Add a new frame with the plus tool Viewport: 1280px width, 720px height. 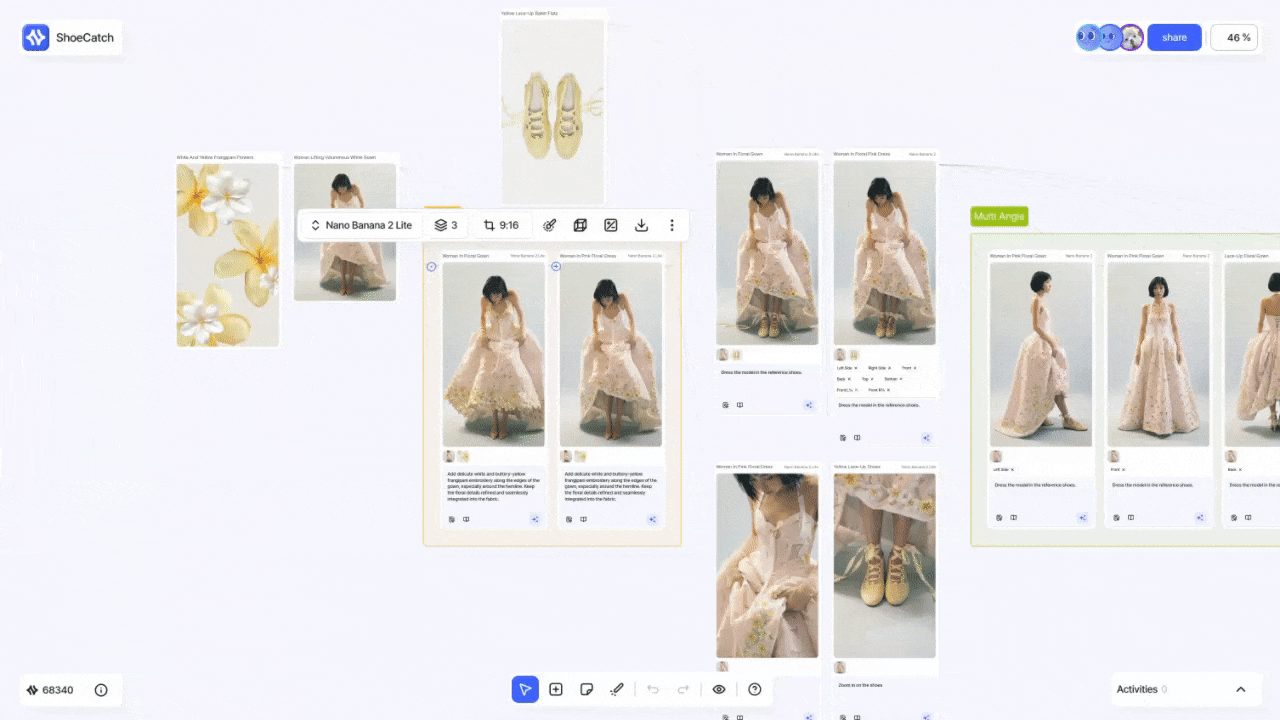(x=556, y=689)
